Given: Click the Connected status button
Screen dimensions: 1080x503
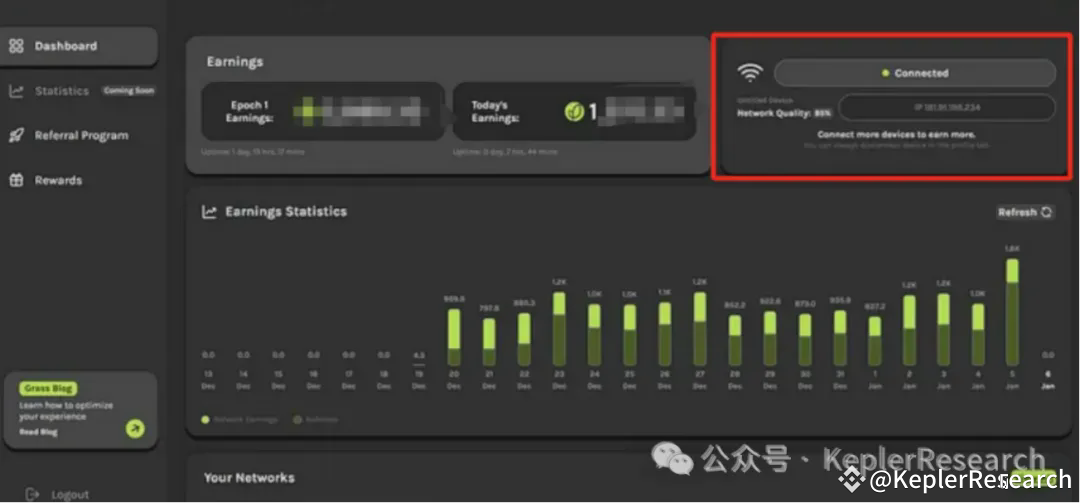Looking at the screenshot, I should coord(915,73).
